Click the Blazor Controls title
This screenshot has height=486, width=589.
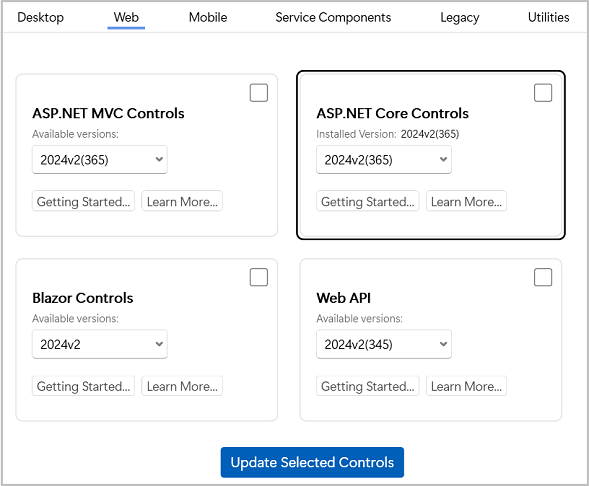coord(83,298)
